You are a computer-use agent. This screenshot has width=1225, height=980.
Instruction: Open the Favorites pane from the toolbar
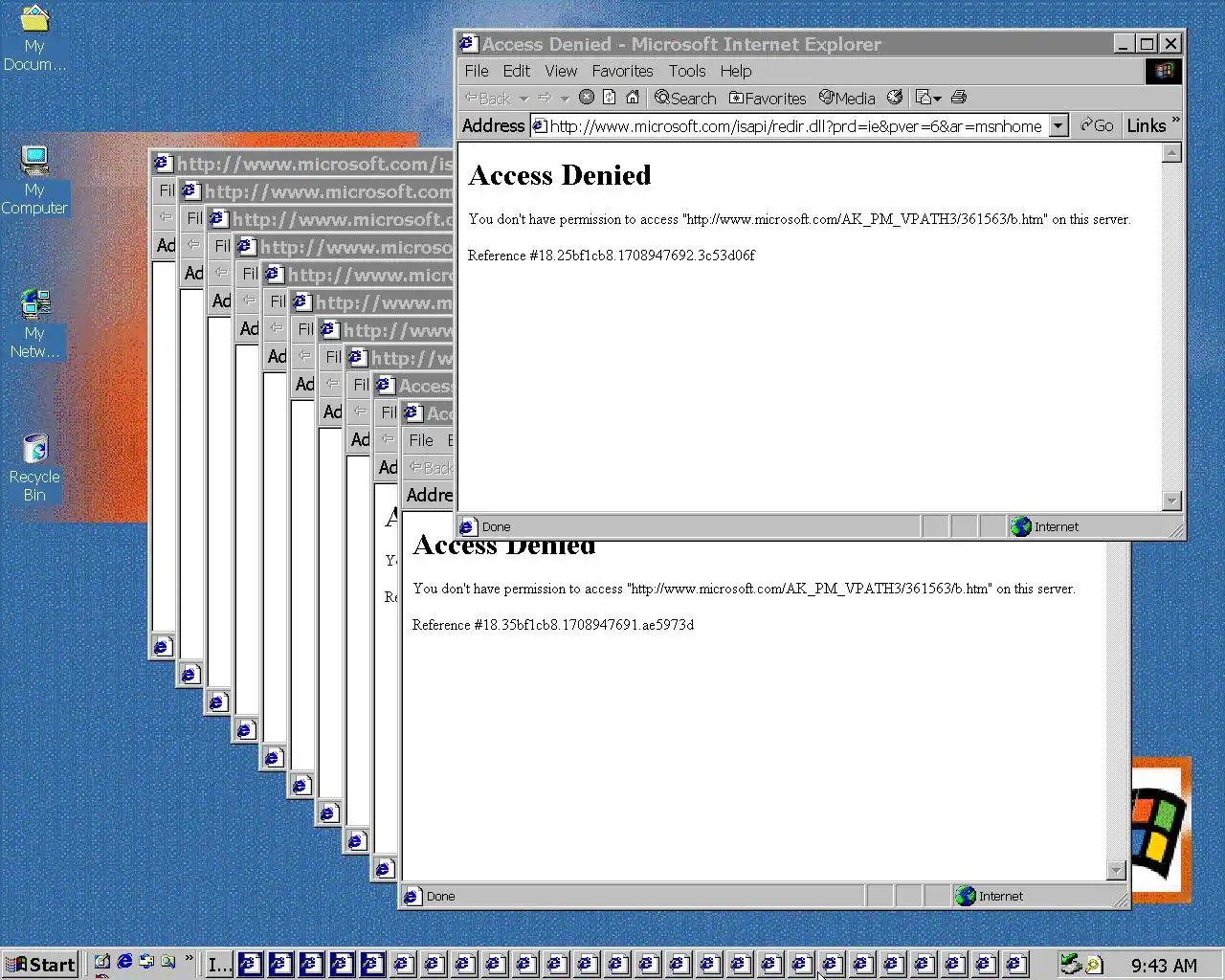(768, 98)
